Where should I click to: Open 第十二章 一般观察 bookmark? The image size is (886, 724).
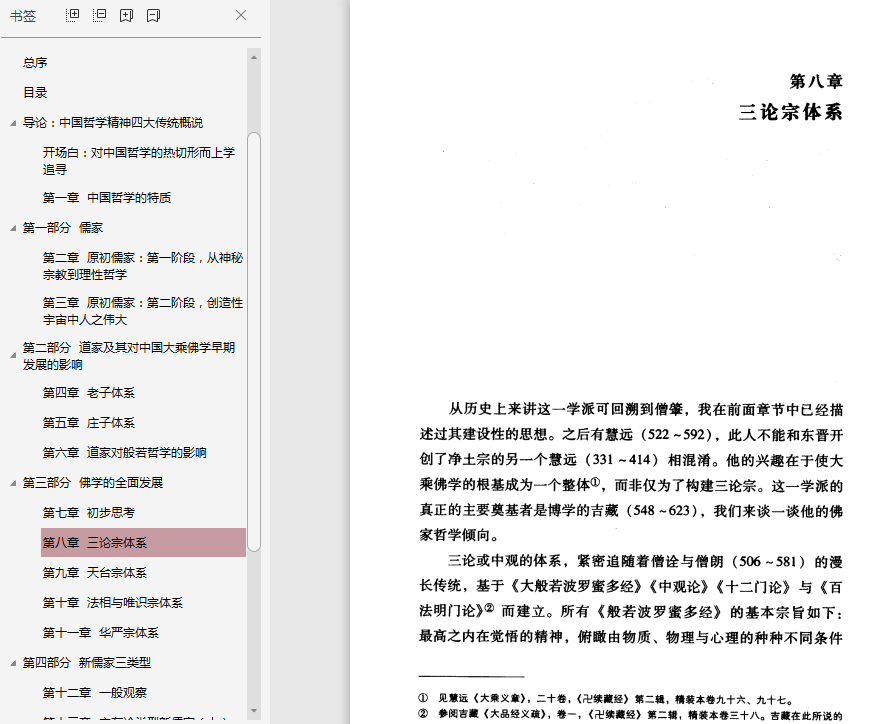pos(95,692)
